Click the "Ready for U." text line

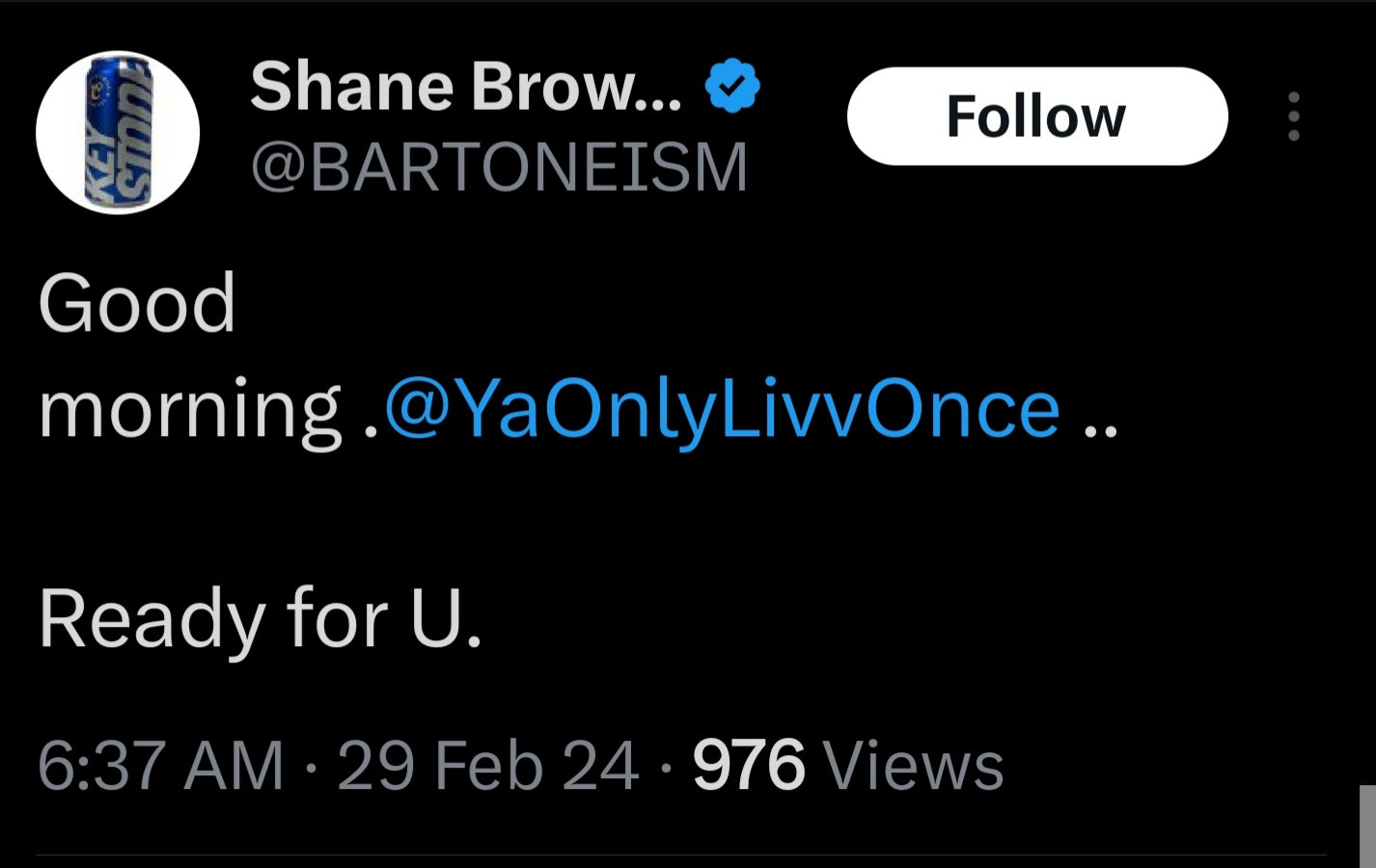tap(260, 619)
